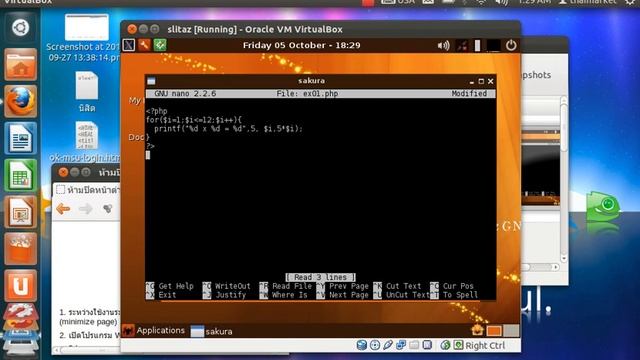Open the SliTaz terminal launcher icon
The image size is (640, 360).
click(x=129, y=45)
